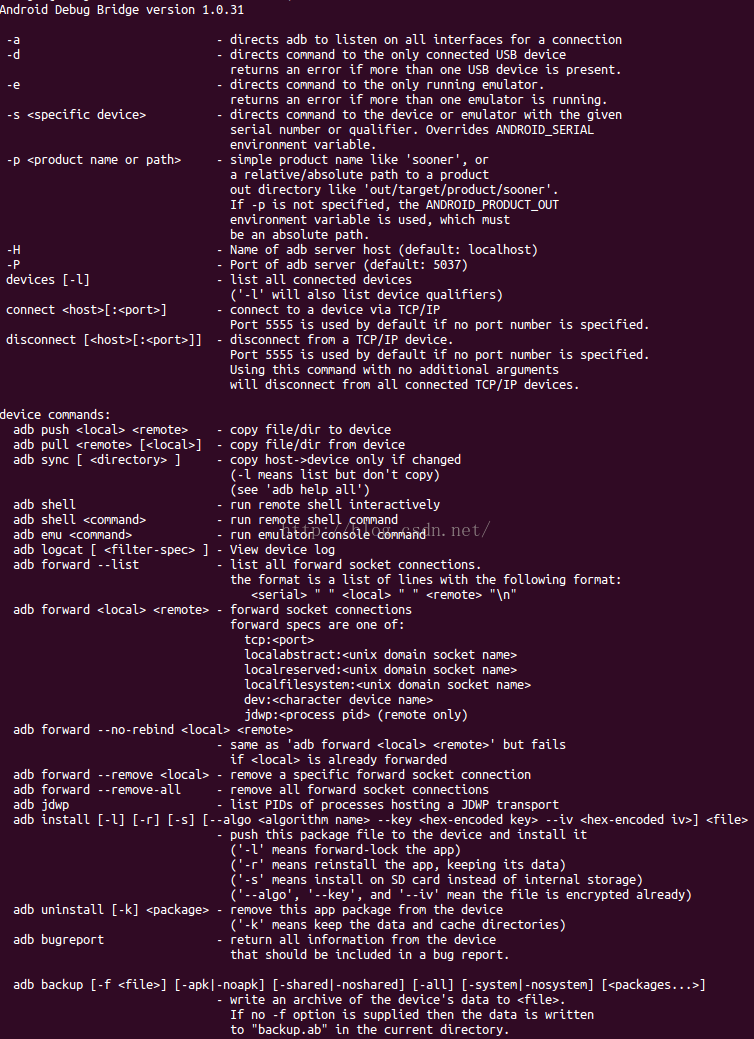This screenshot has height=1039, width=754.
Task: Click the 'adb sync [ <directory> ]' command
Action: pyautogui.click(x=97, y=460)
